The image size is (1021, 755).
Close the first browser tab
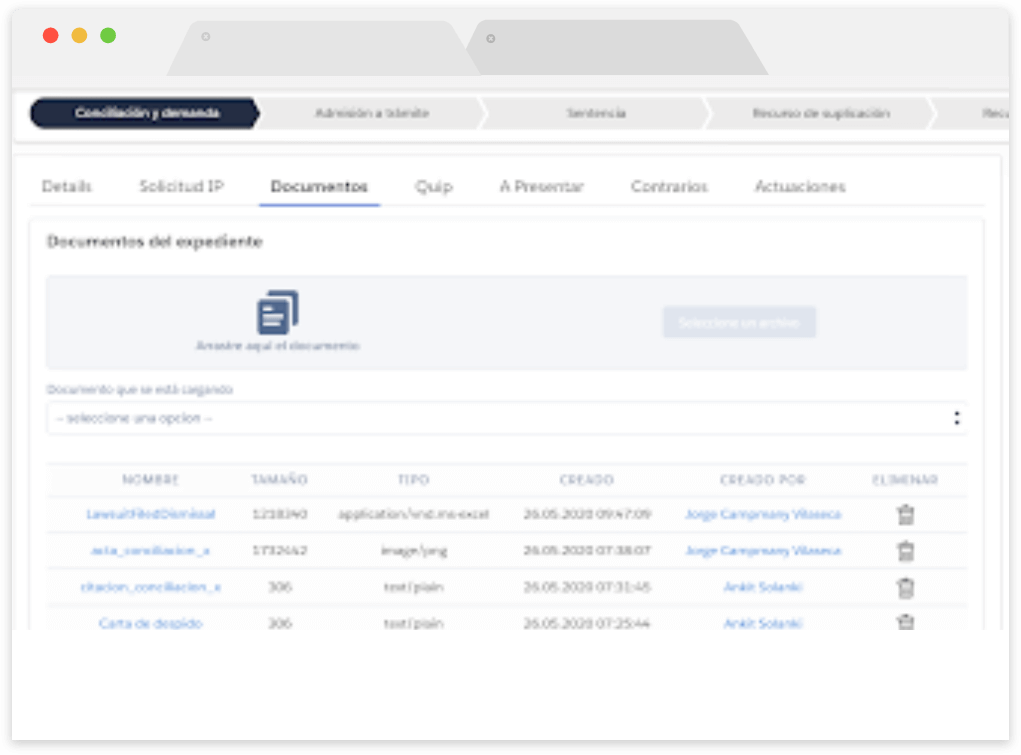tap(206, 36)
